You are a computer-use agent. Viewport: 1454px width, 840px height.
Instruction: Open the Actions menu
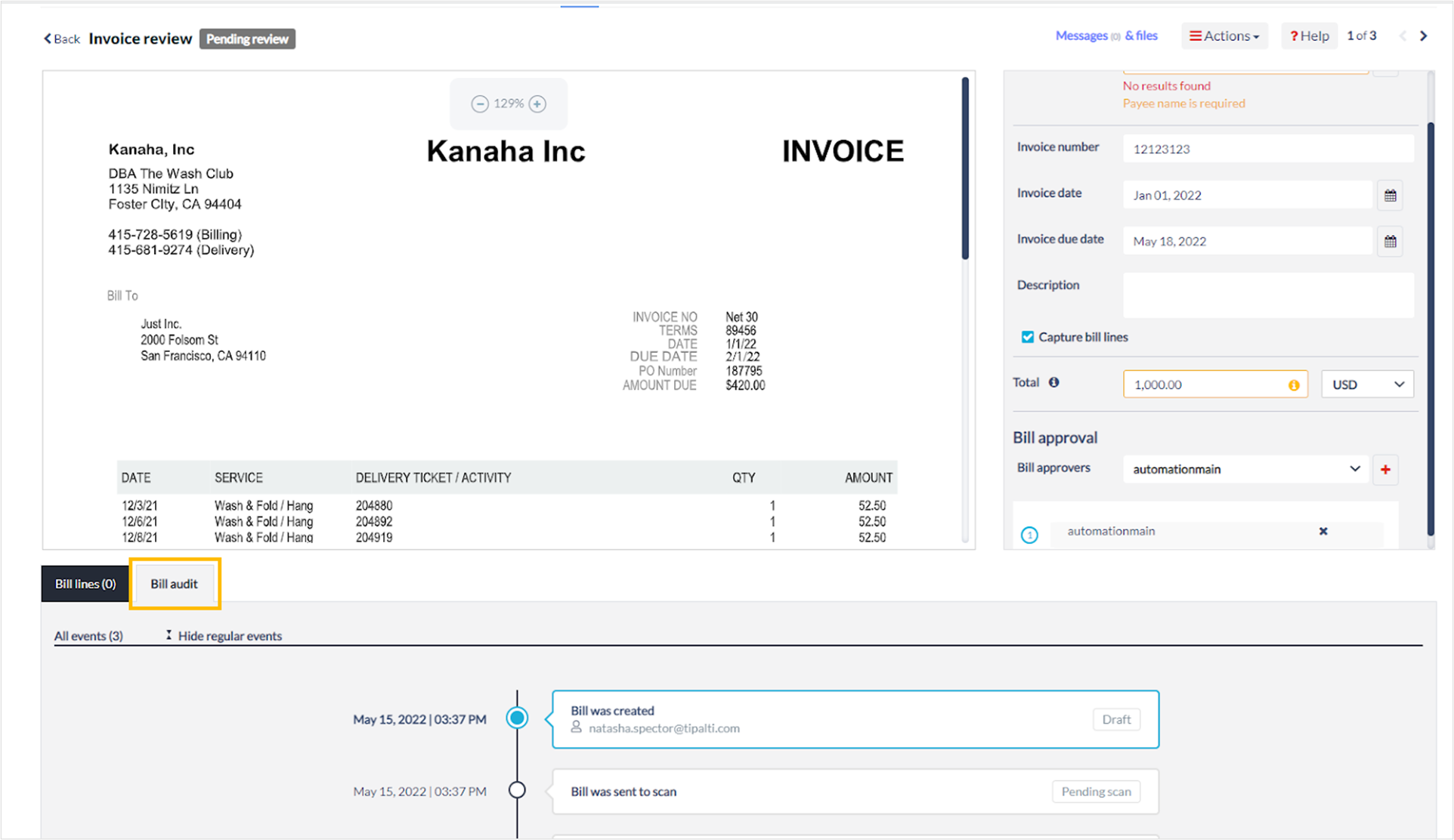(x=1224, y=36)
